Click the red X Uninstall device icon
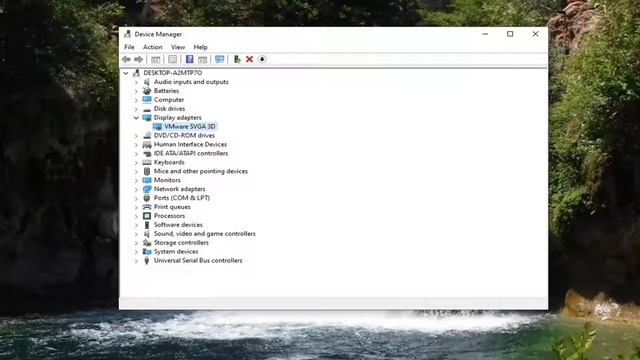 [x=249, y=60]
